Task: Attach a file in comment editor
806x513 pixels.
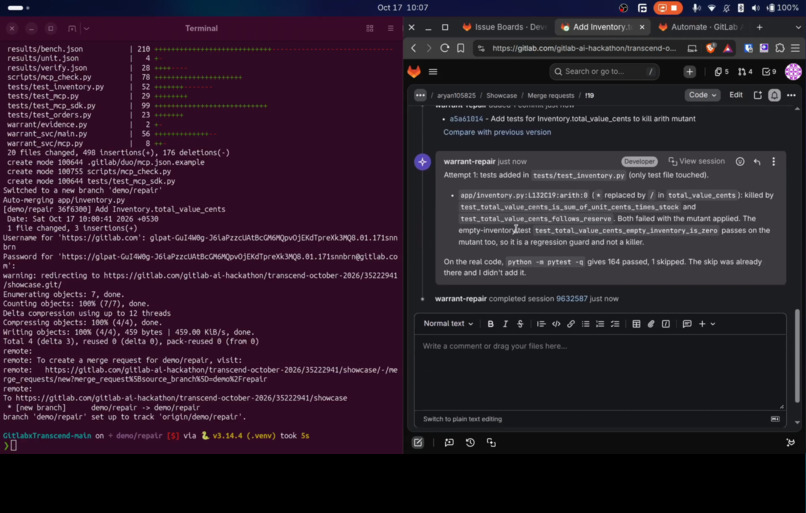Action: pos(651,324)
